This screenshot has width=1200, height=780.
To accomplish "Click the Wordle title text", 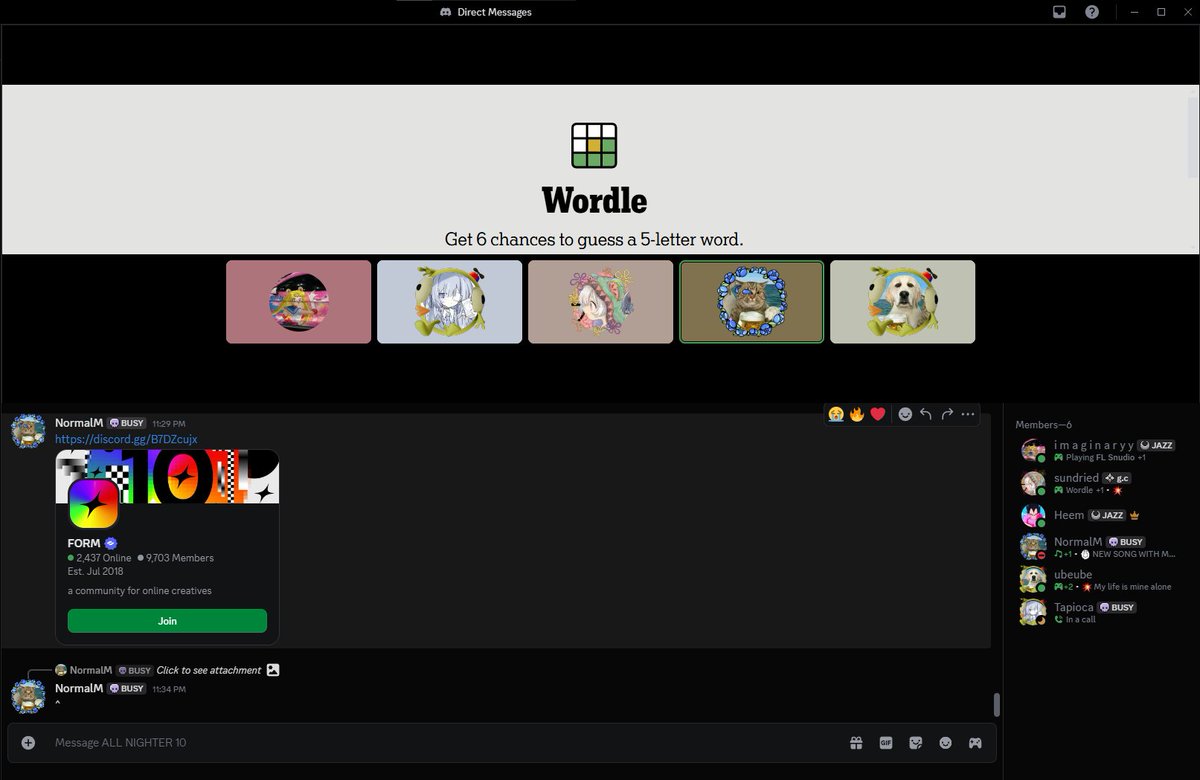I will pos(594,200).
